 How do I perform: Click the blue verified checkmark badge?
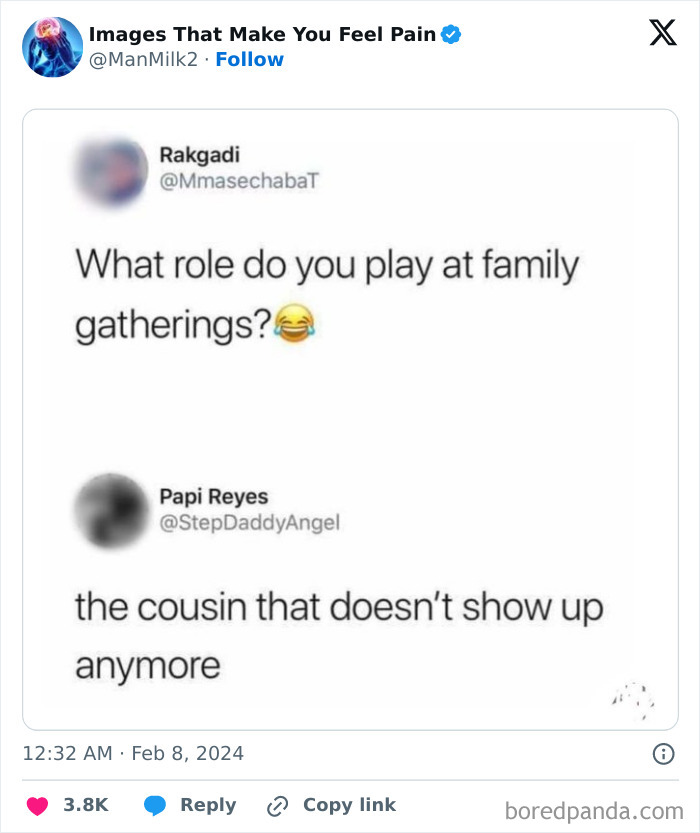(x=451, y=34)
